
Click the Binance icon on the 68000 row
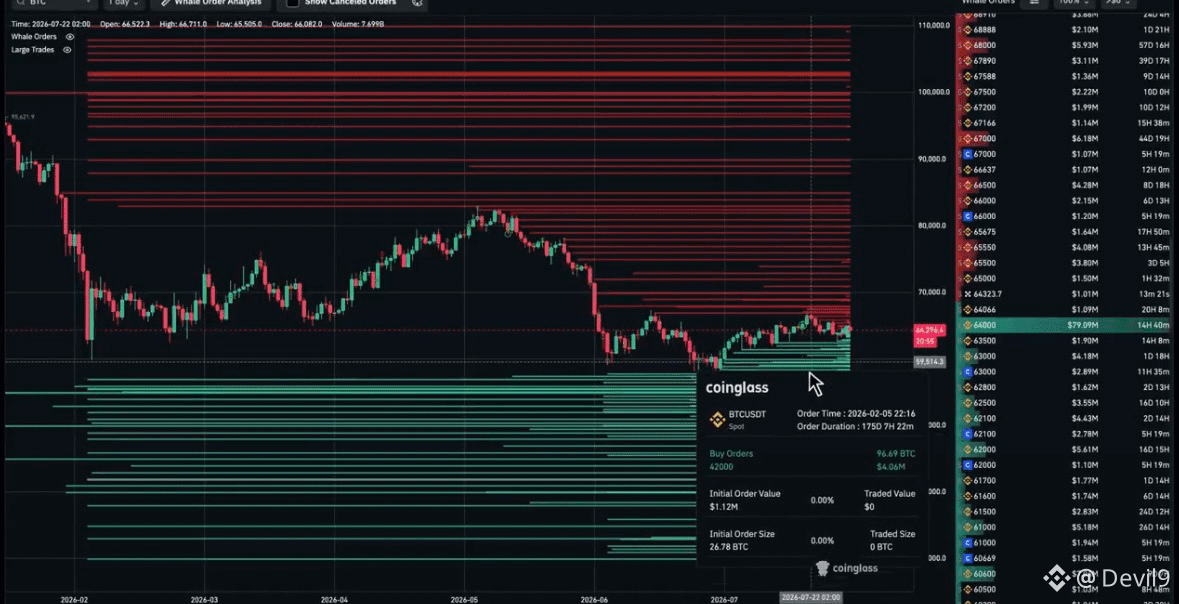pos(968,45)
